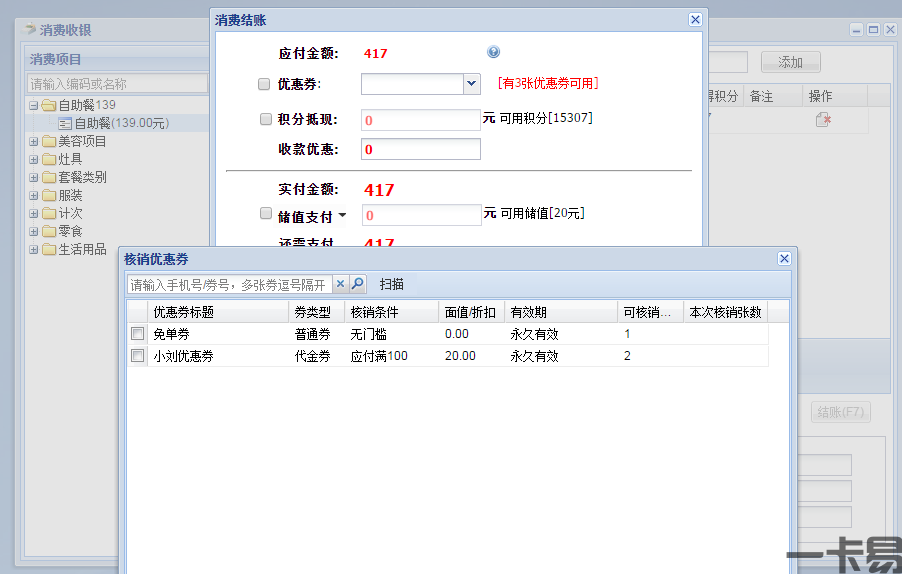This screenshot has height=574, width=902.
Task: Minimize the 消费收银 window
Action: click(x=857, y=29)
